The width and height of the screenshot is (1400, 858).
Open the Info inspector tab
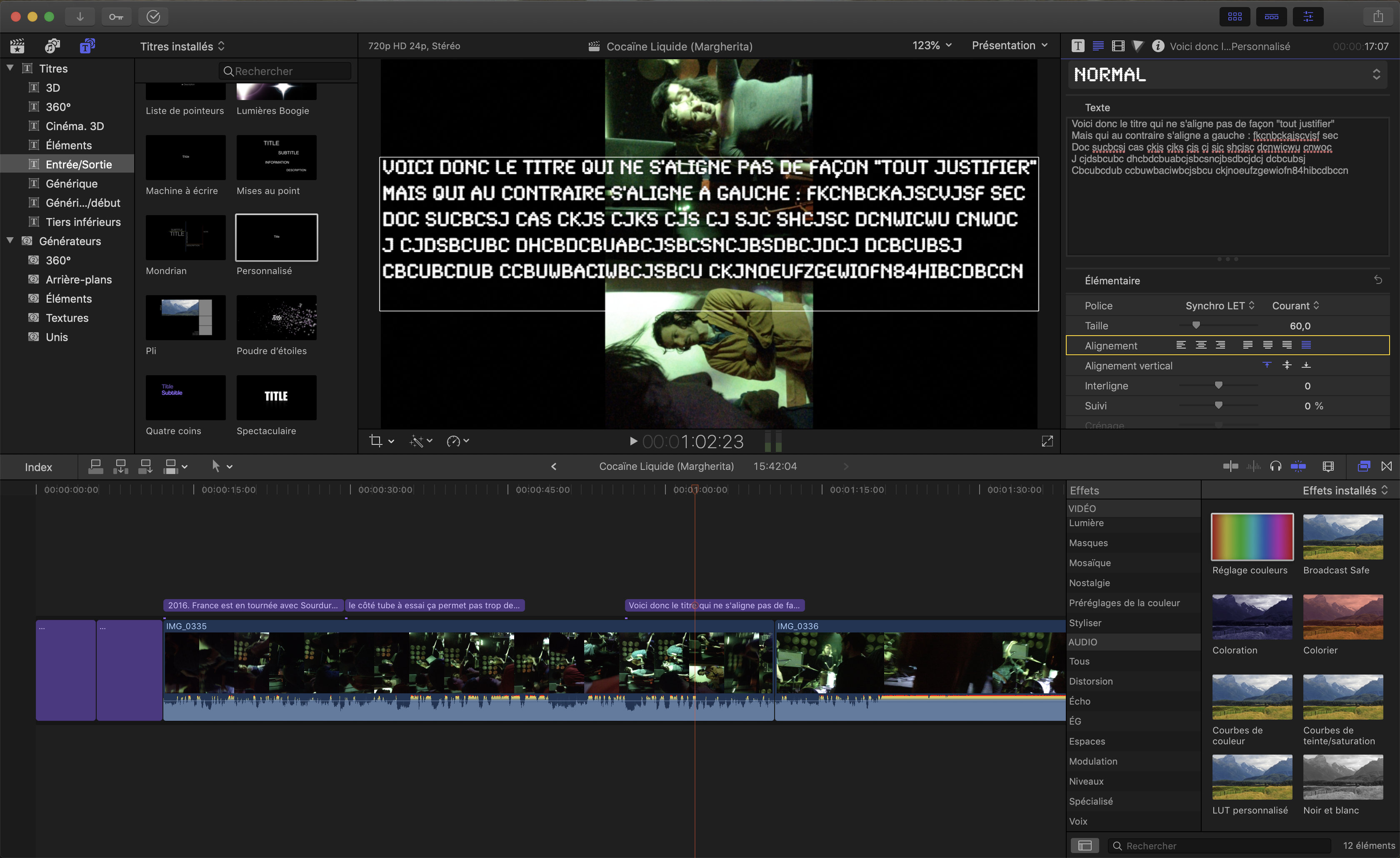coord(1158,46)
